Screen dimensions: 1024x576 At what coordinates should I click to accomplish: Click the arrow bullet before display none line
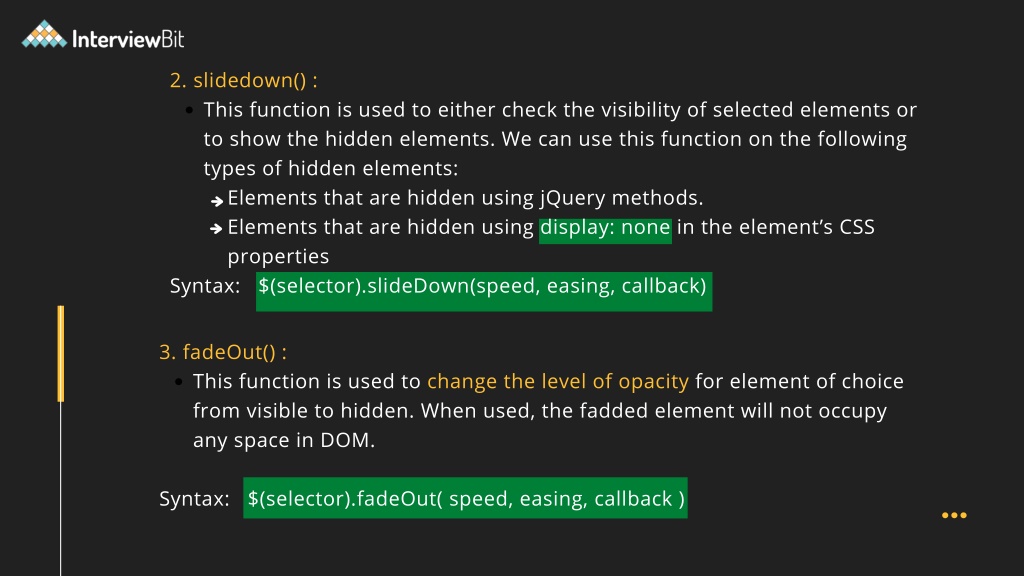coord(217,229)
